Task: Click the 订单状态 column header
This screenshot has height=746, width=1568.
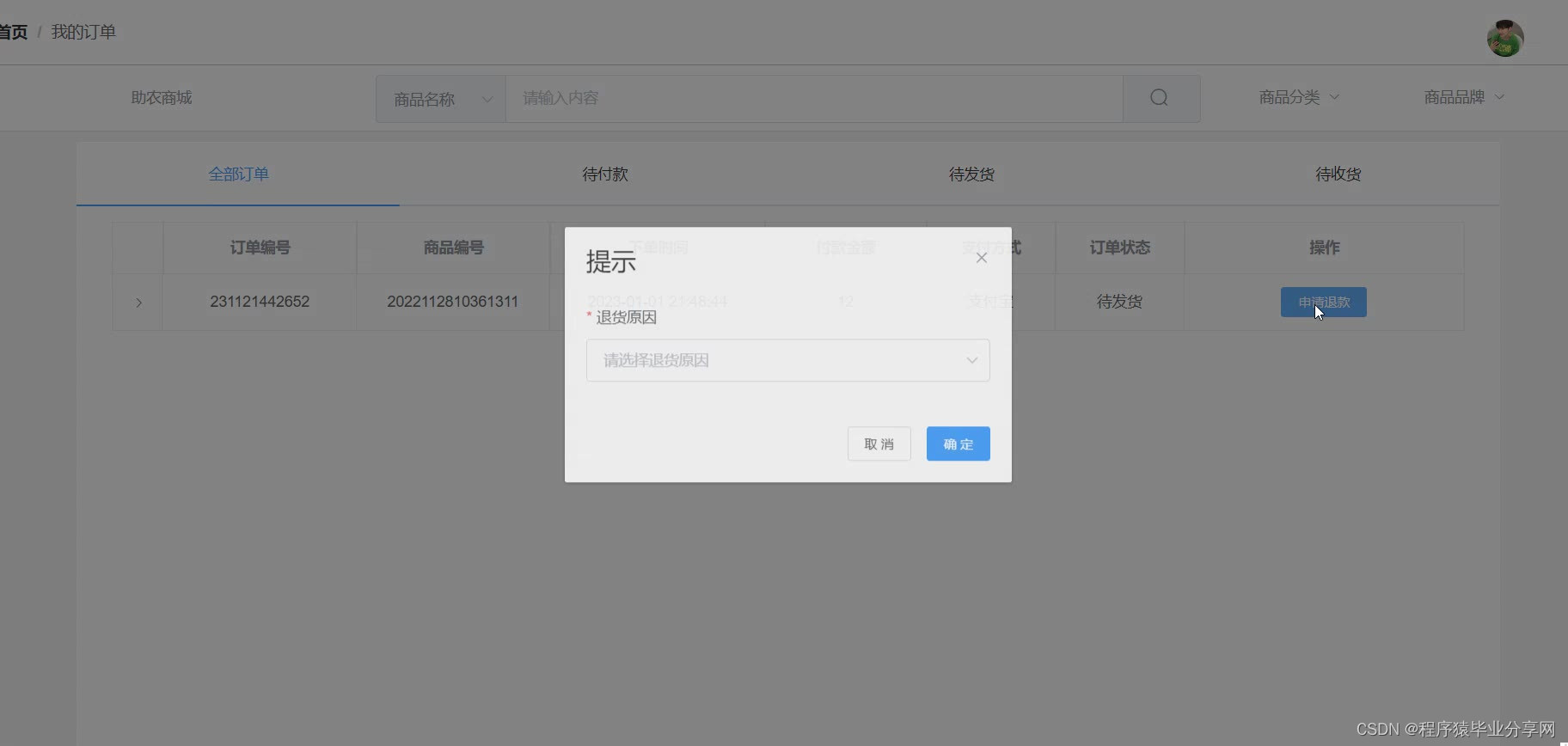Action: [x=1119, y=248]
